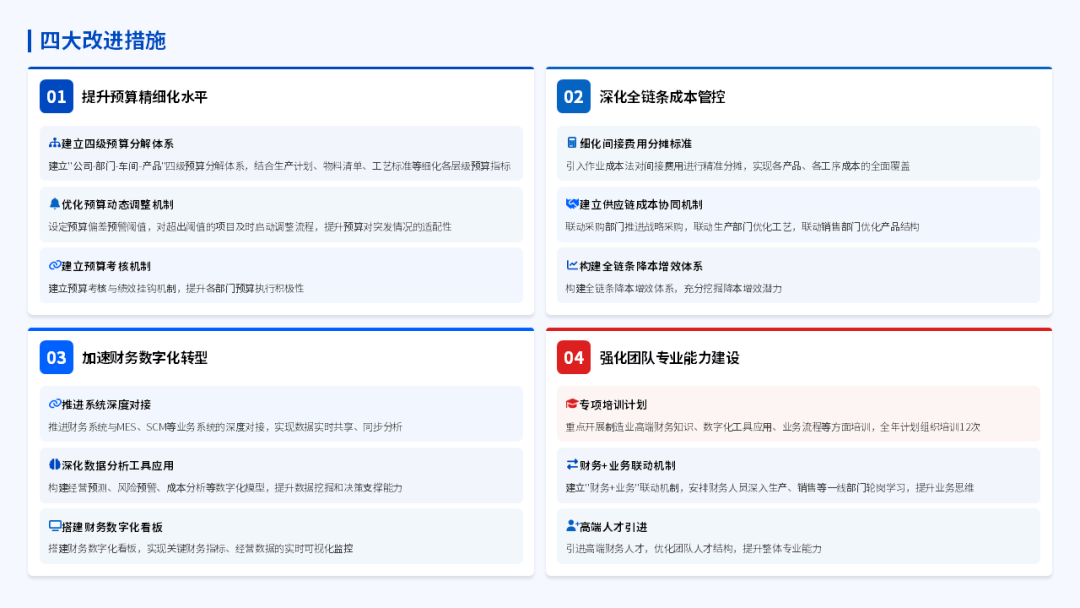Click the add-user icon beside 高端人才引进

pos(572,526)
